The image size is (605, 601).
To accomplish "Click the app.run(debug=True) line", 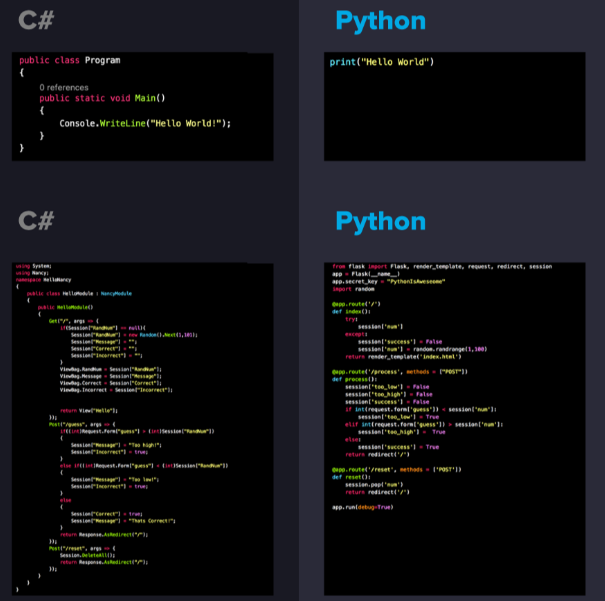I will click(362, 507).
